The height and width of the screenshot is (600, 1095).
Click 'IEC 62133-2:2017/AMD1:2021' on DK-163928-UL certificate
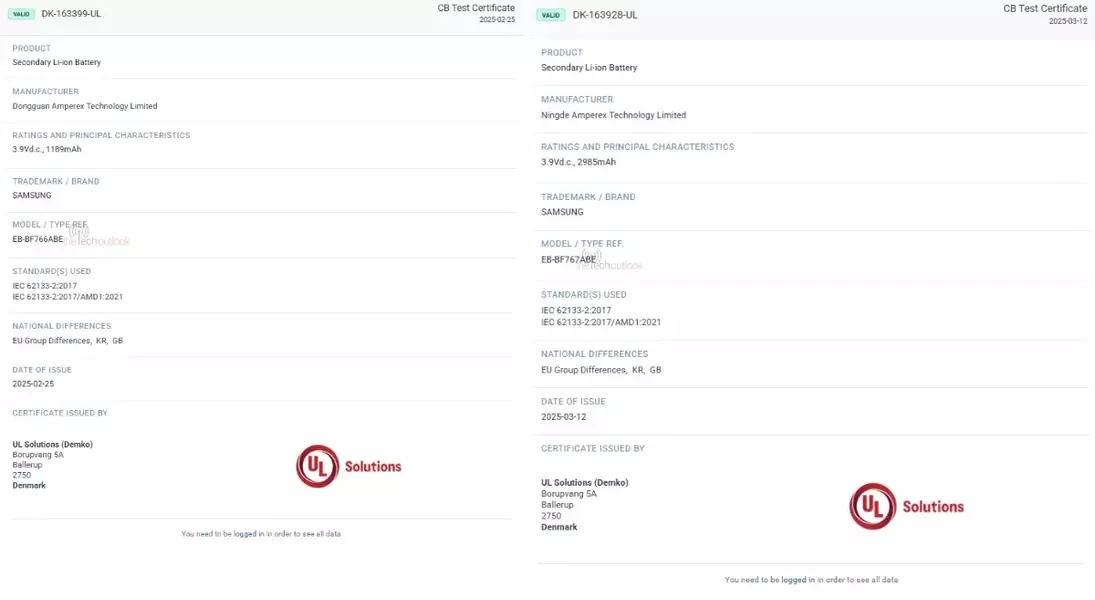pos(601,322)
